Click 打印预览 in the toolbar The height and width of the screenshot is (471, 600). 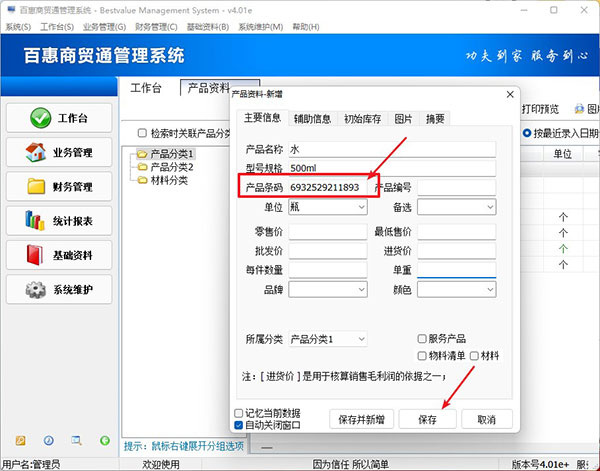pos(540,109)
